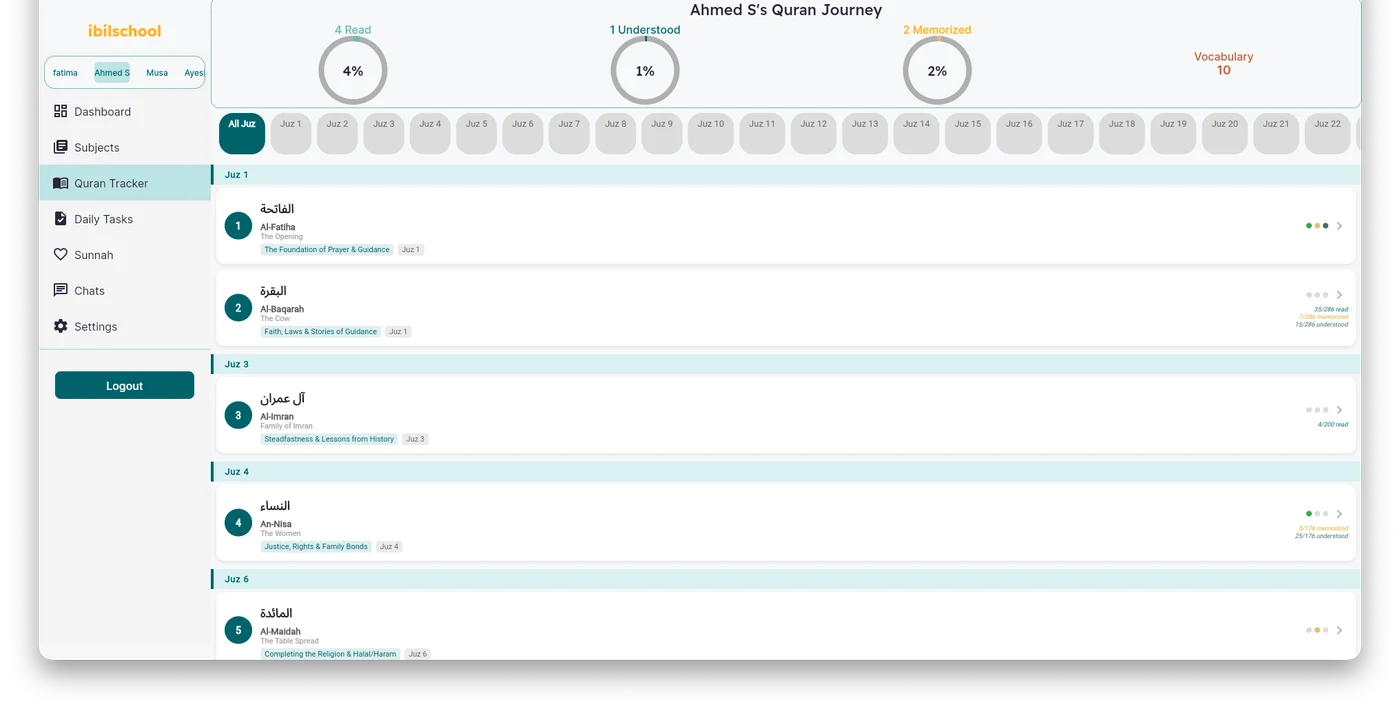Click the Subjects library icon

click(61, 147)
